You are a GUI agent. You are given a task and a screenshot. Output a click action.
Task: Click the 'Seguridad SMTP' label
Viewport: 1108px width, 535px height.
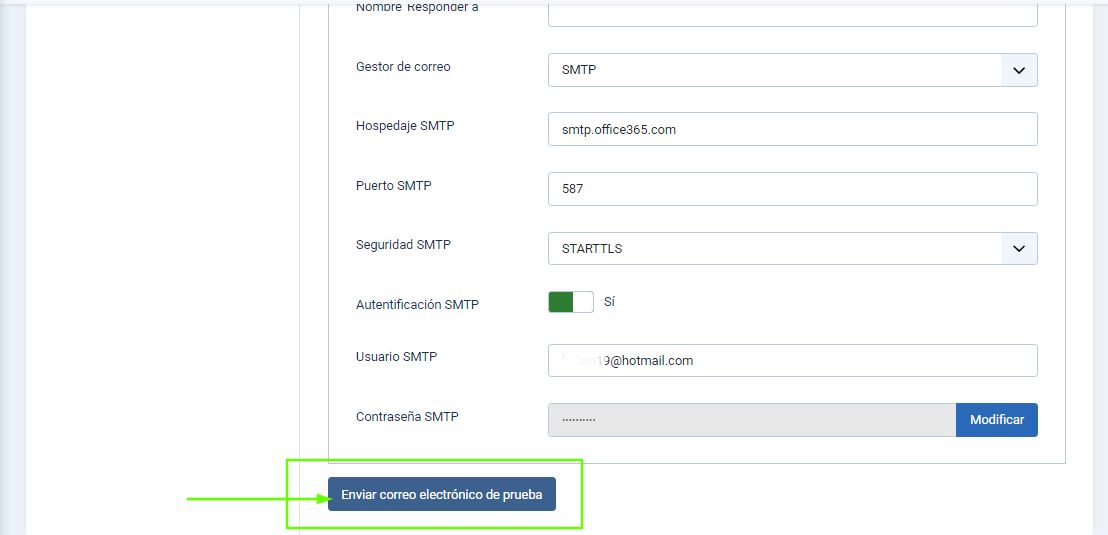(403, 245)
